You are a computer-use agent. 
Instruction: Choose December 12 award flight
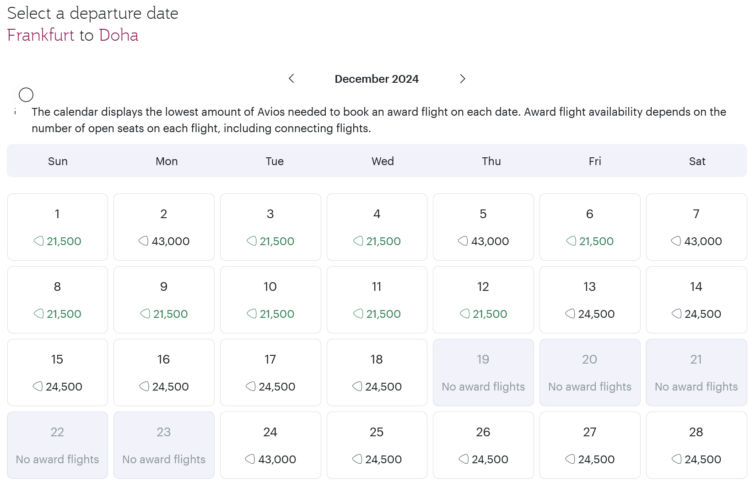pos(483,300)
